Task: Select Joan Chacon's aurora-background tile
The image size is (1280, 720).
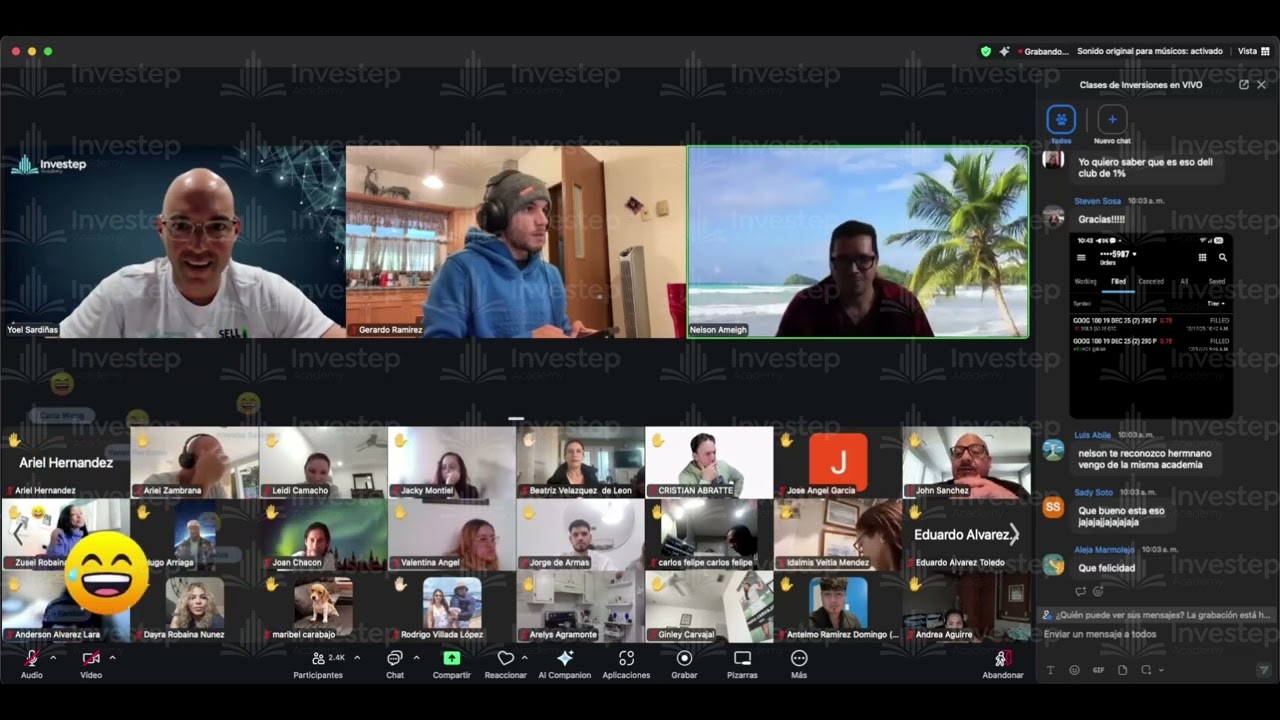Action: pyautogui.click(x=323, y=534)
